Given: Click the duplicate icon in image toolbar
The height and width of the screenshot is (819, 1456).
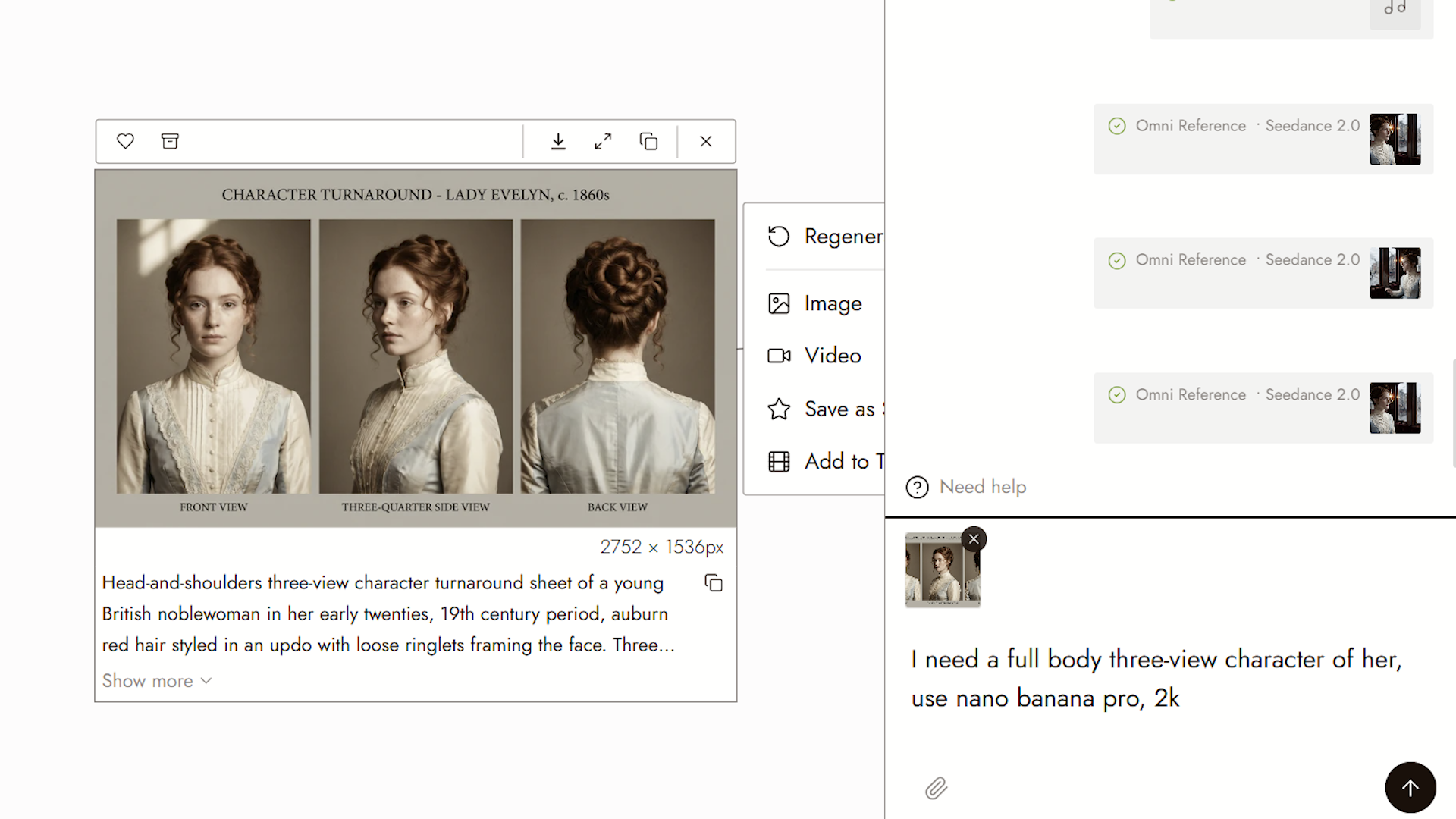Looking at the screenshot, I should pyautogui.click(x=648, y=141).
